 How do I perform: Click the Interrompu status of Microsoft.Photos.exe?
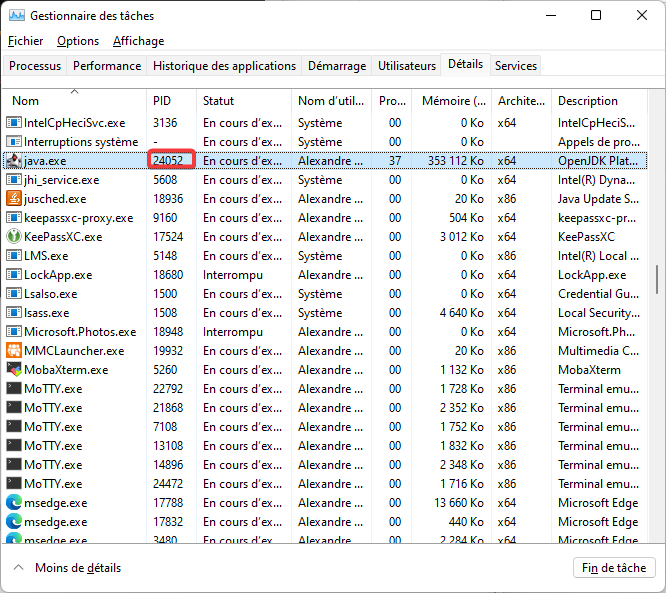(x=233, y=332)
